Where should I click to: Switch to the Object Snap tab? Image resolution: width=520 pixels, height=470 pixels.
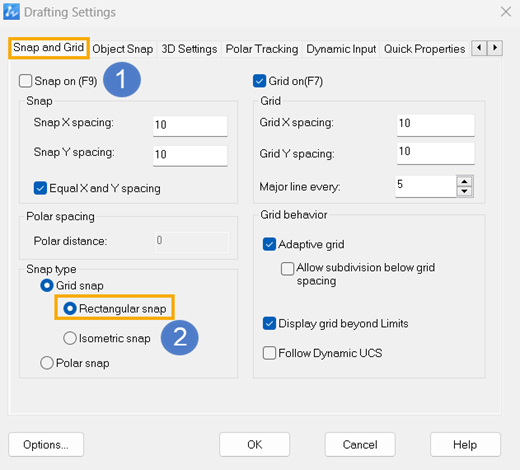(123, 49)
